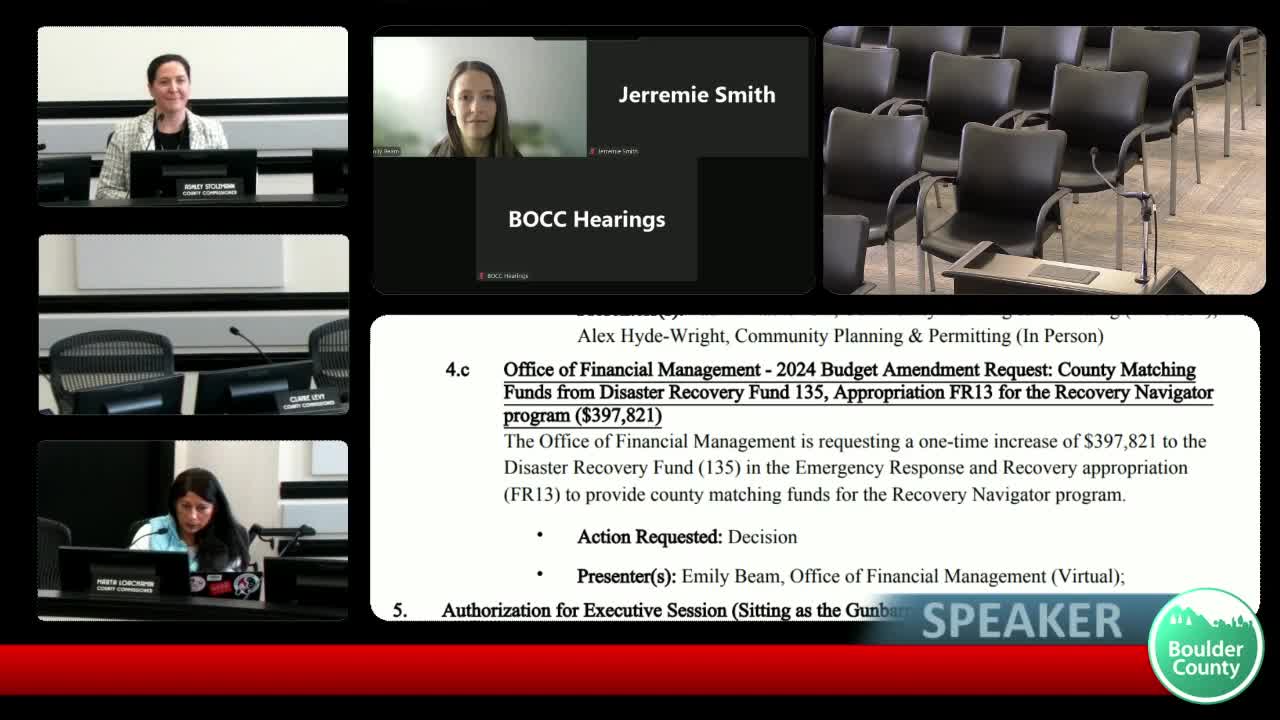Click the Ashley Stolzmann desk nameplate
The width and height of the screenshot is (1280, 720).
[x=208, y=188]
